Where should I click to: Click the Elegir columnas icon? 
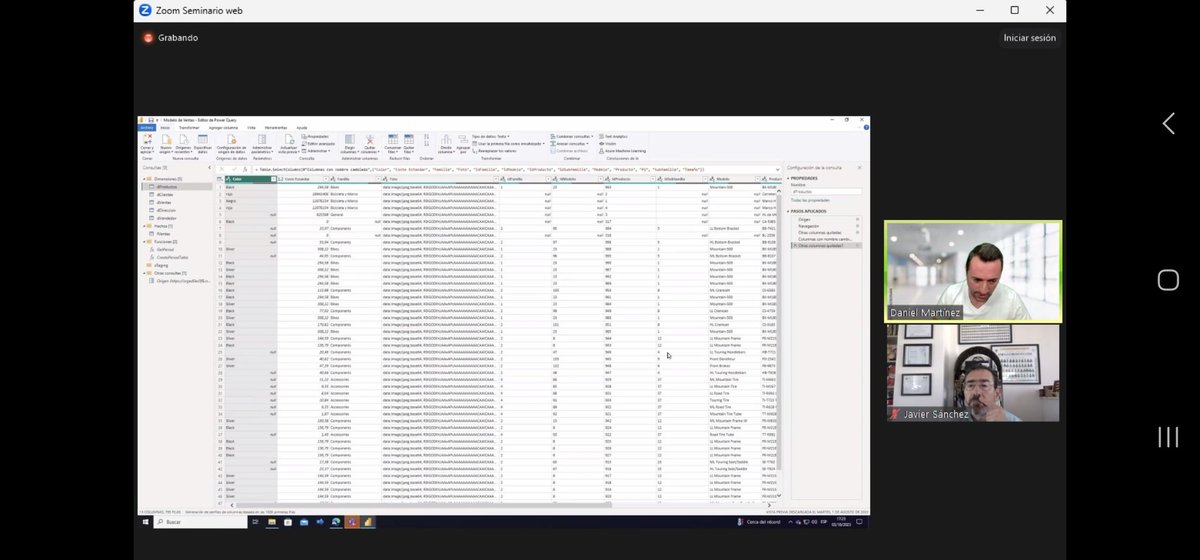pos(349,140)
